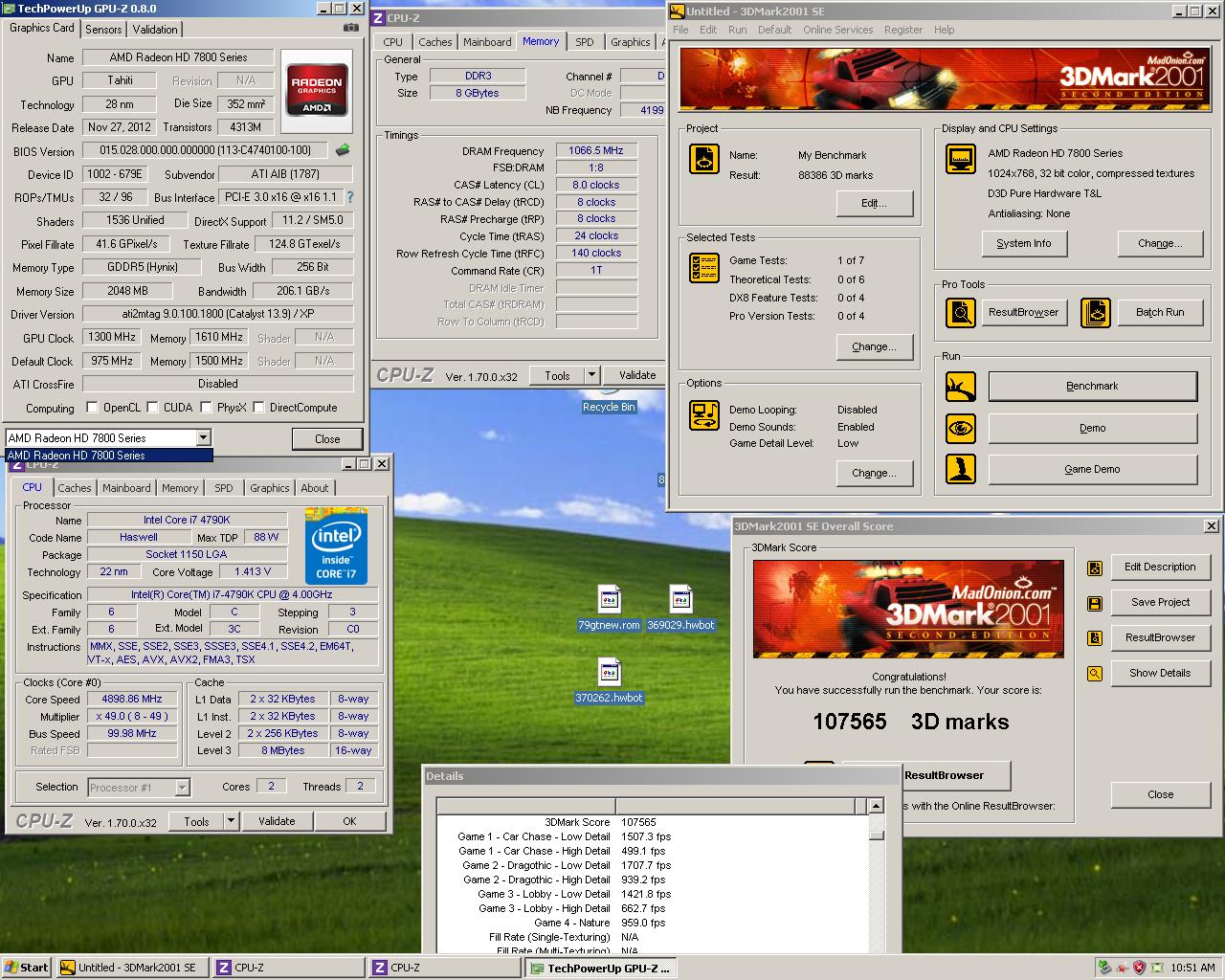Click the Options icon in 3DMark2001
The width and height of the screenshot is (1225, 980).
click(704, 415)
